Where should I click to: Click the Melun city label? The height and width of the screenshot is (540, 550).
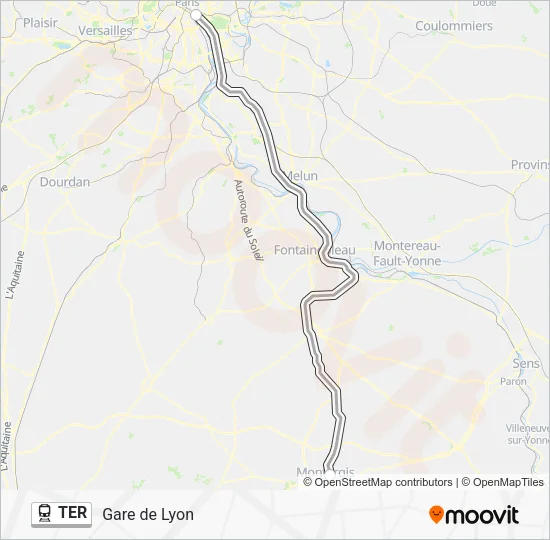click(302, 175)
